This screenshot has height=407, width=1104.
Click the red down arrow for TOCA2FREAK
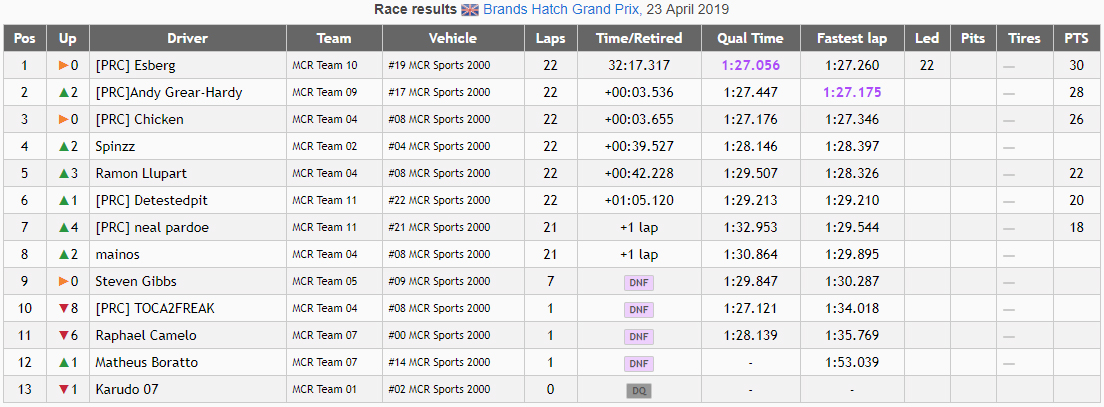(x=63, y=308)
